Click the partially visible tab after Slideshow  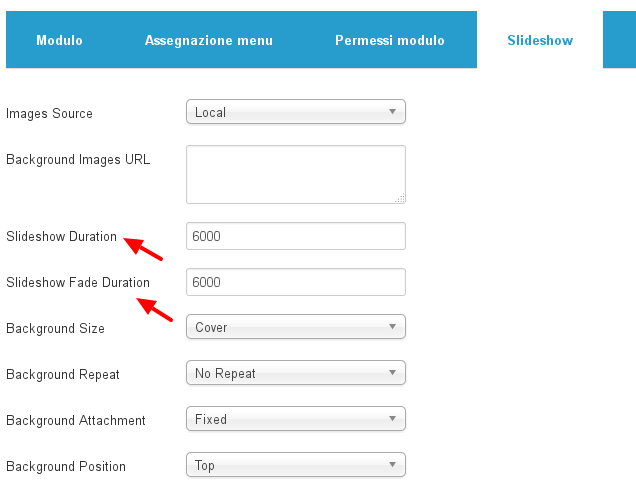619,40
